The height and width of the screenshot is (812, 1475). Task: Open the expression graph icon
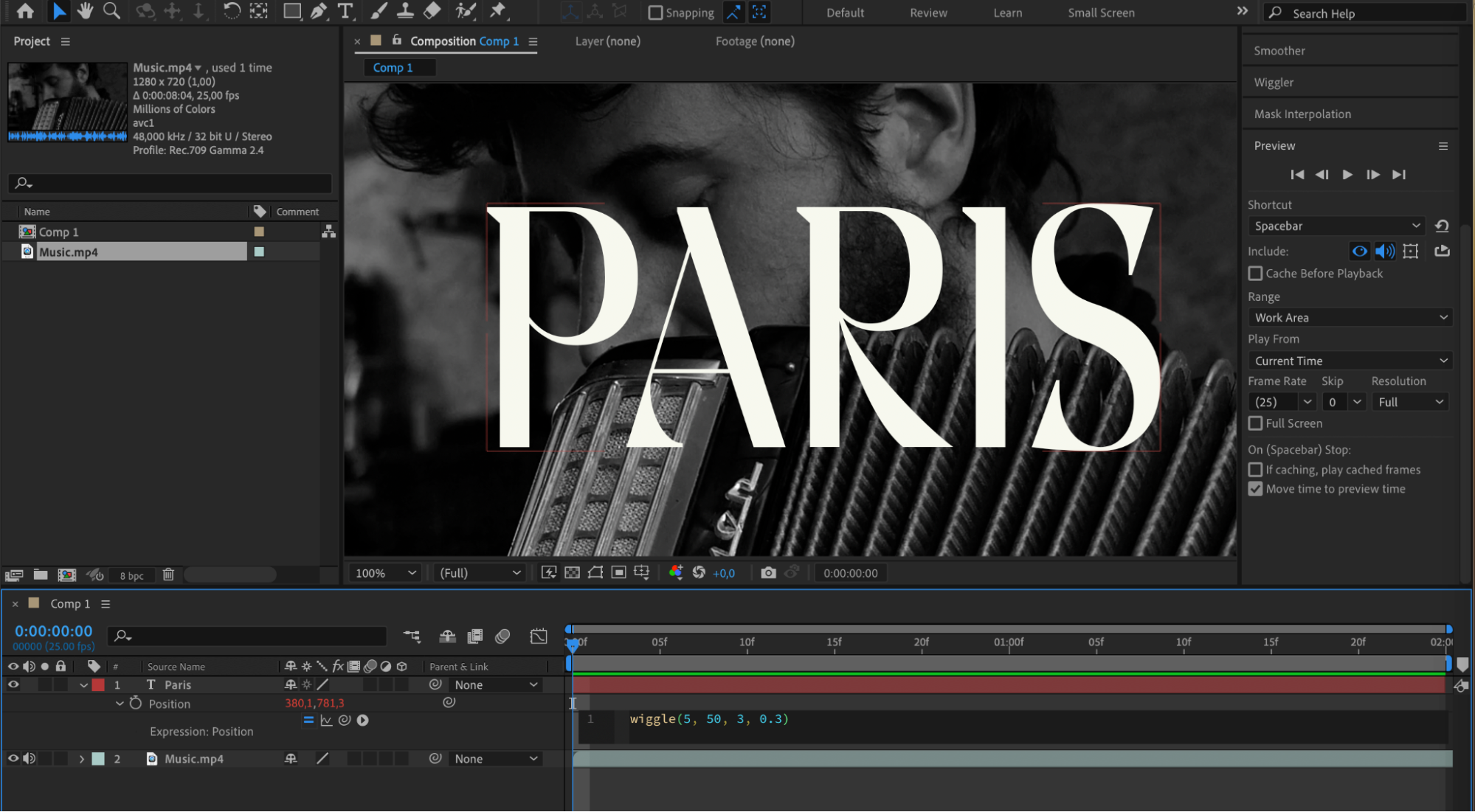[326, 721]
